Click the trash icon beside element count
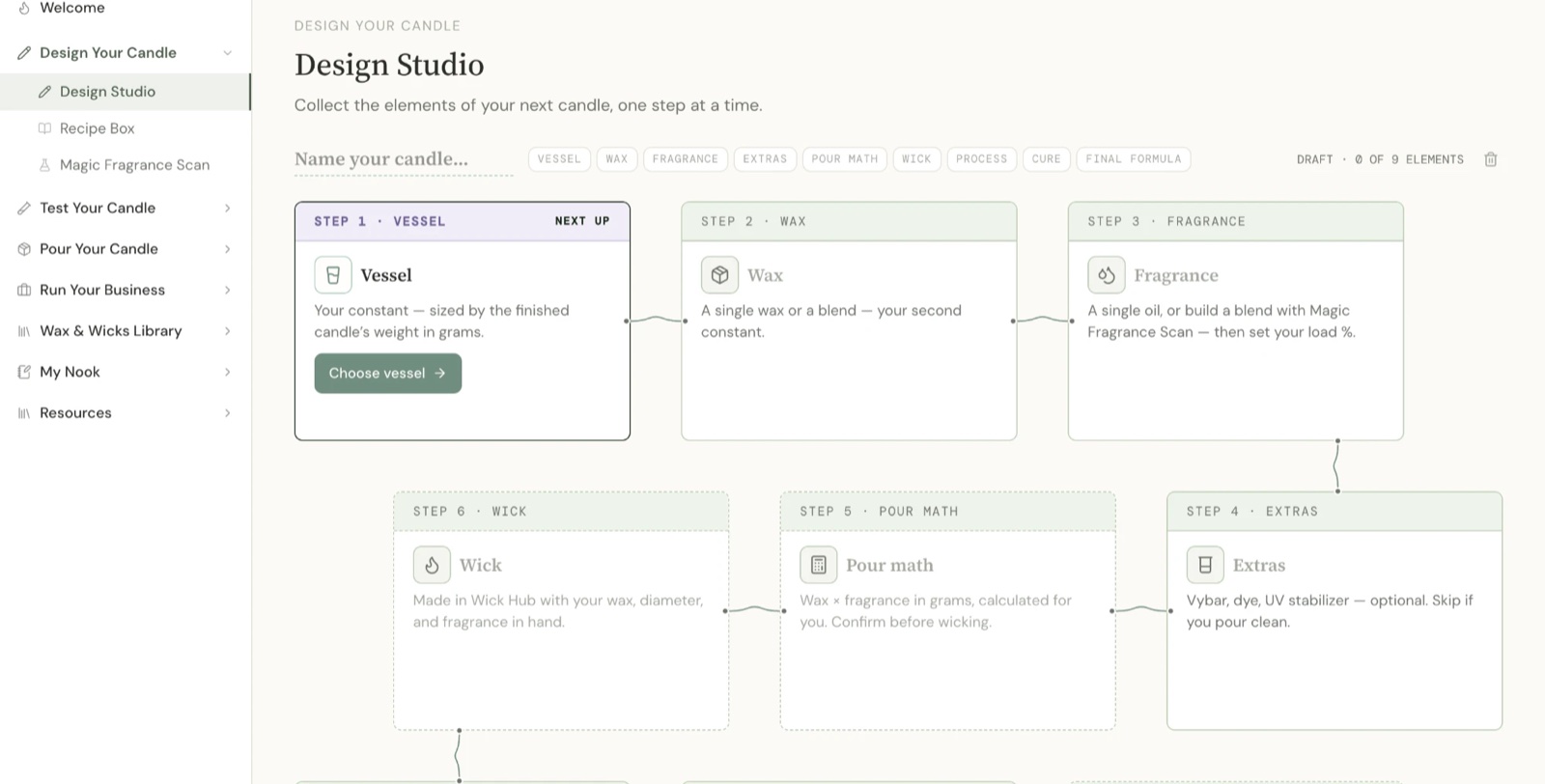This screenshot has height=784, width=1545. 1490,159
